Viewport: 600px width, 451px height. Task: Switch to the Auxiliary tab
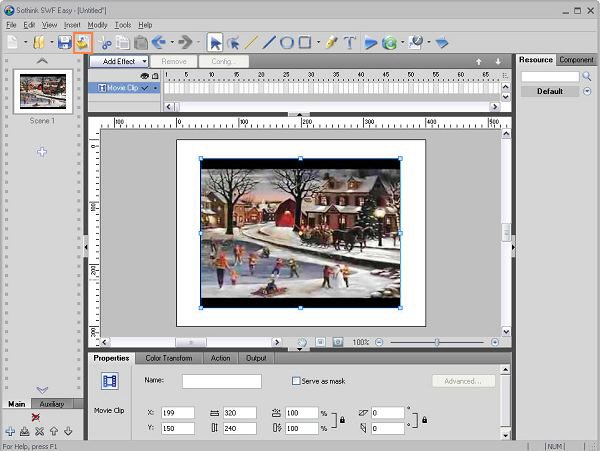pyautogui.click(x=52, y=404)
